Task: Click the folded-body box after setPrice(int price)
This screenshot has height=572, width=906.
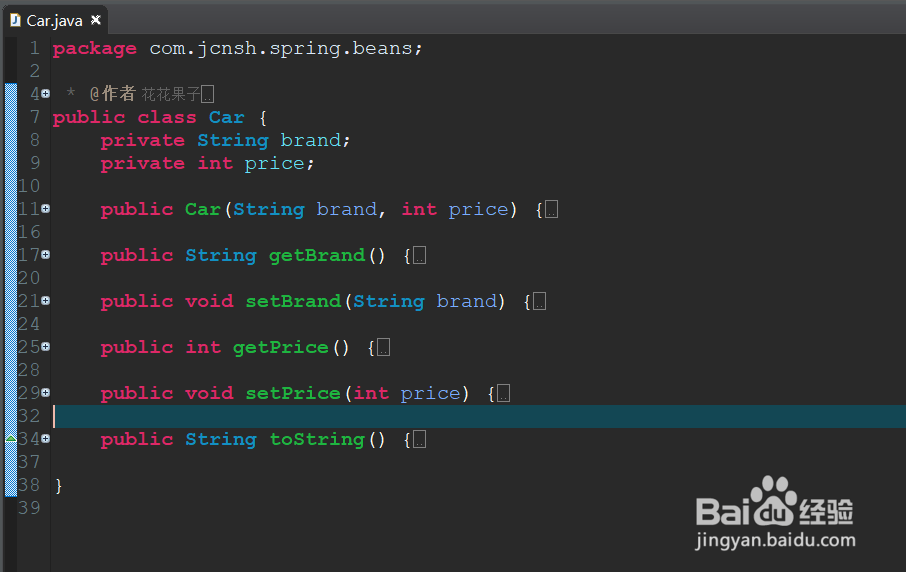Action: 503,393
